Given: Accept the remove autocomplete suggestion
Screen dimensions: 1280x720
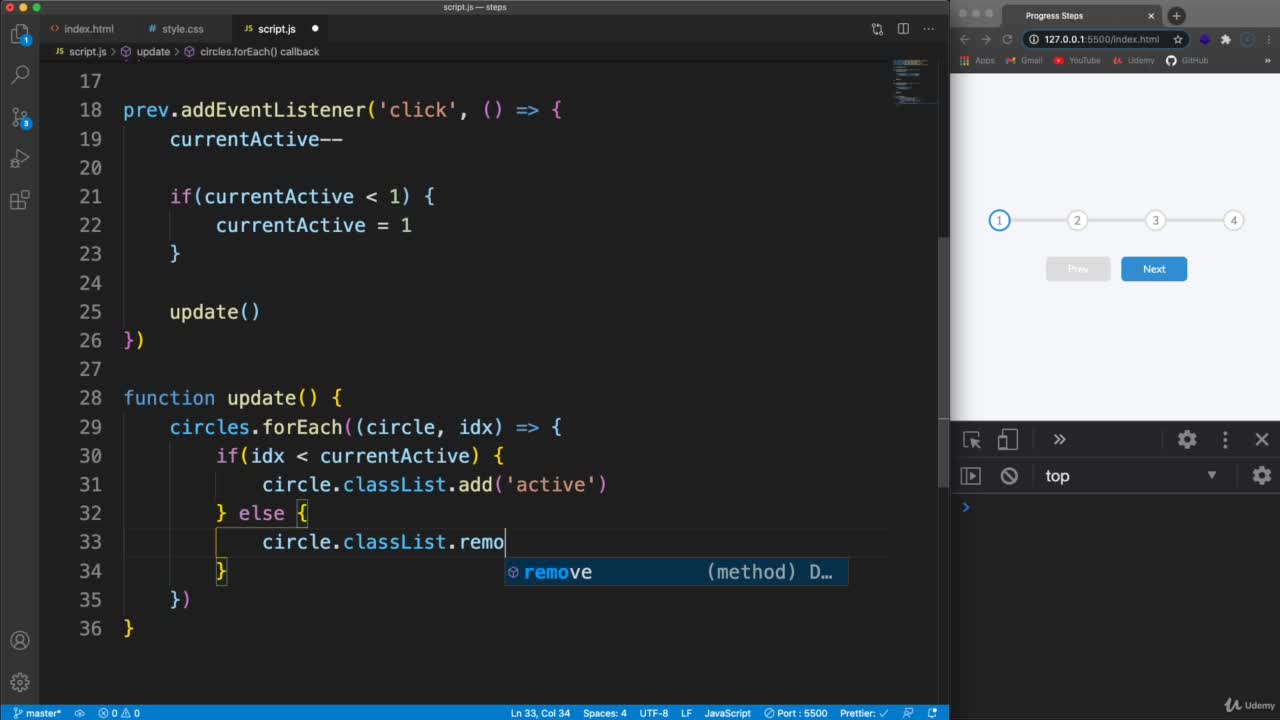Looking at the screenshot, I should click(676, 572).
